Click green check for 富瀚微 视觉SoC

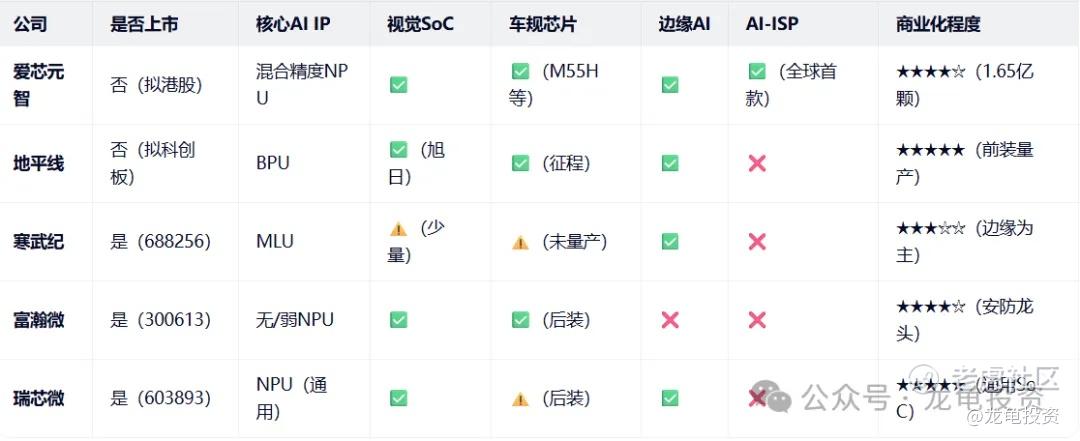tap(398, 320)
